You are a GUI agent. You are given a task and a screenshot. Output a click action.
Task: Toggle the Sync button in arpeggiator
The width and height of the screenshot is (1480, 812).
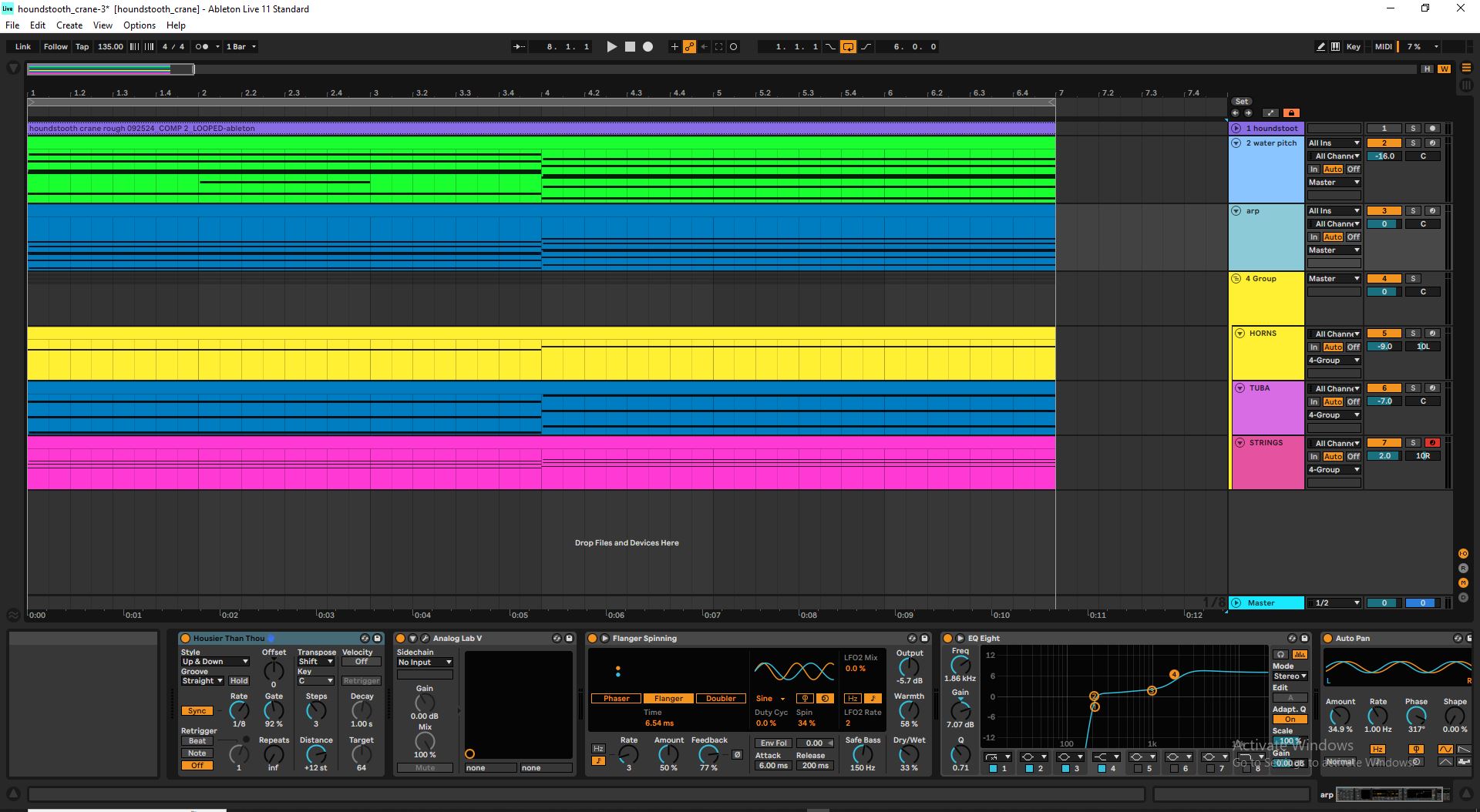197,711
